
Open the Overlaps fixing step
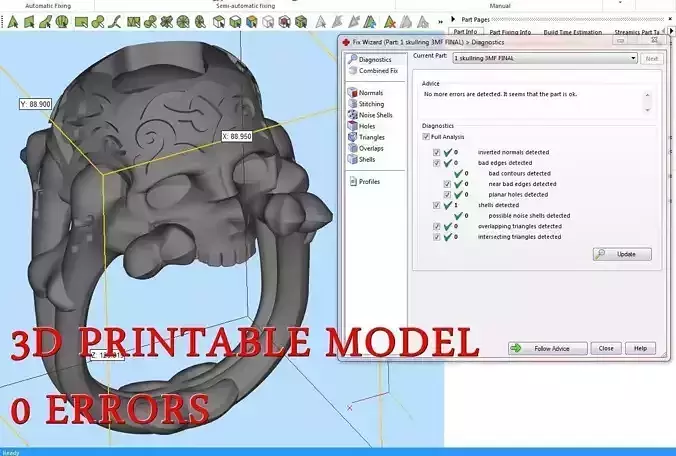[x=366, y=148]
